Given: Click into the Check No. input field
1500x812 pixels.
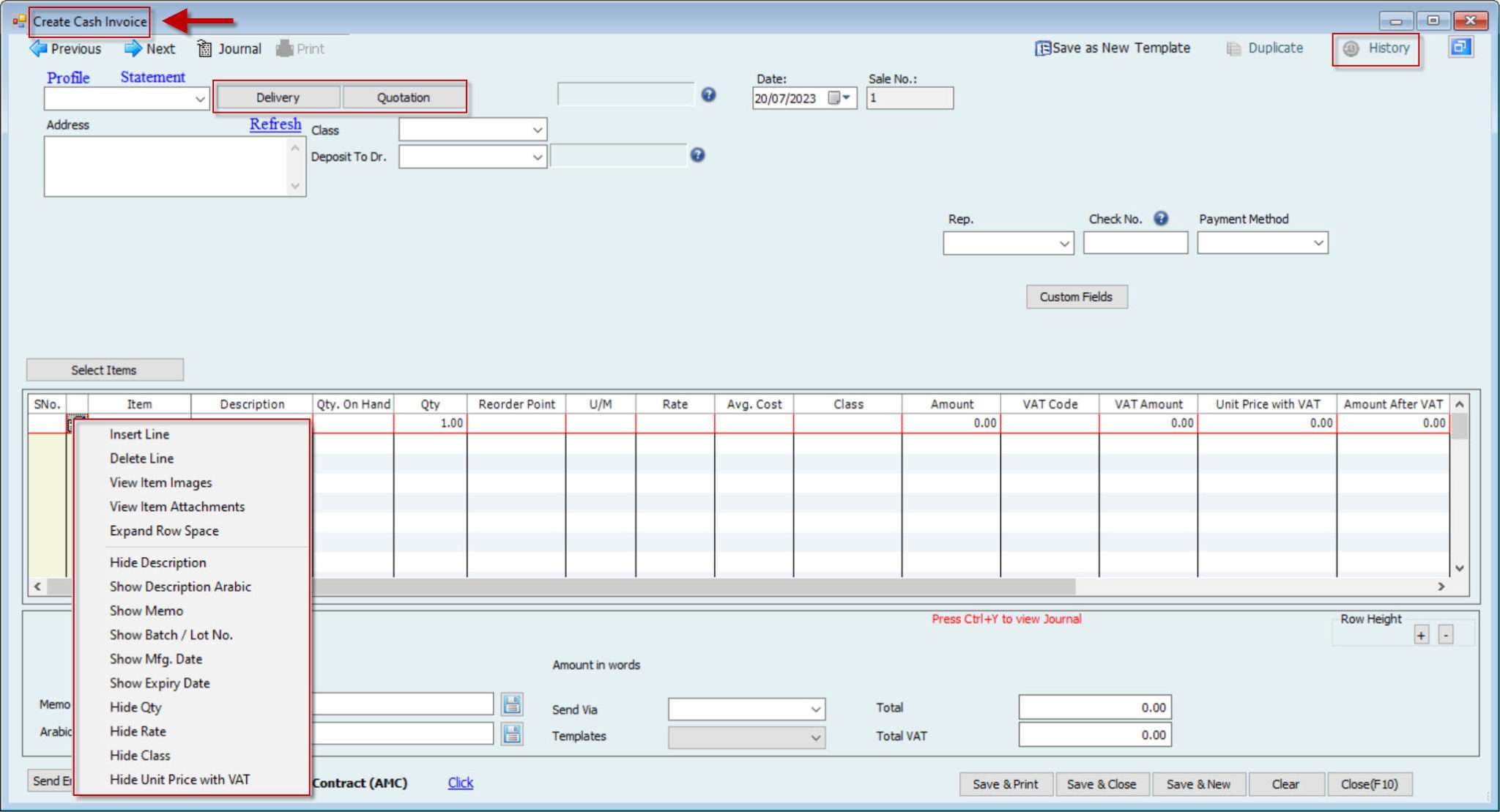Looking at the screenshot, I should pyautogui.click(x=1135, y=243).
